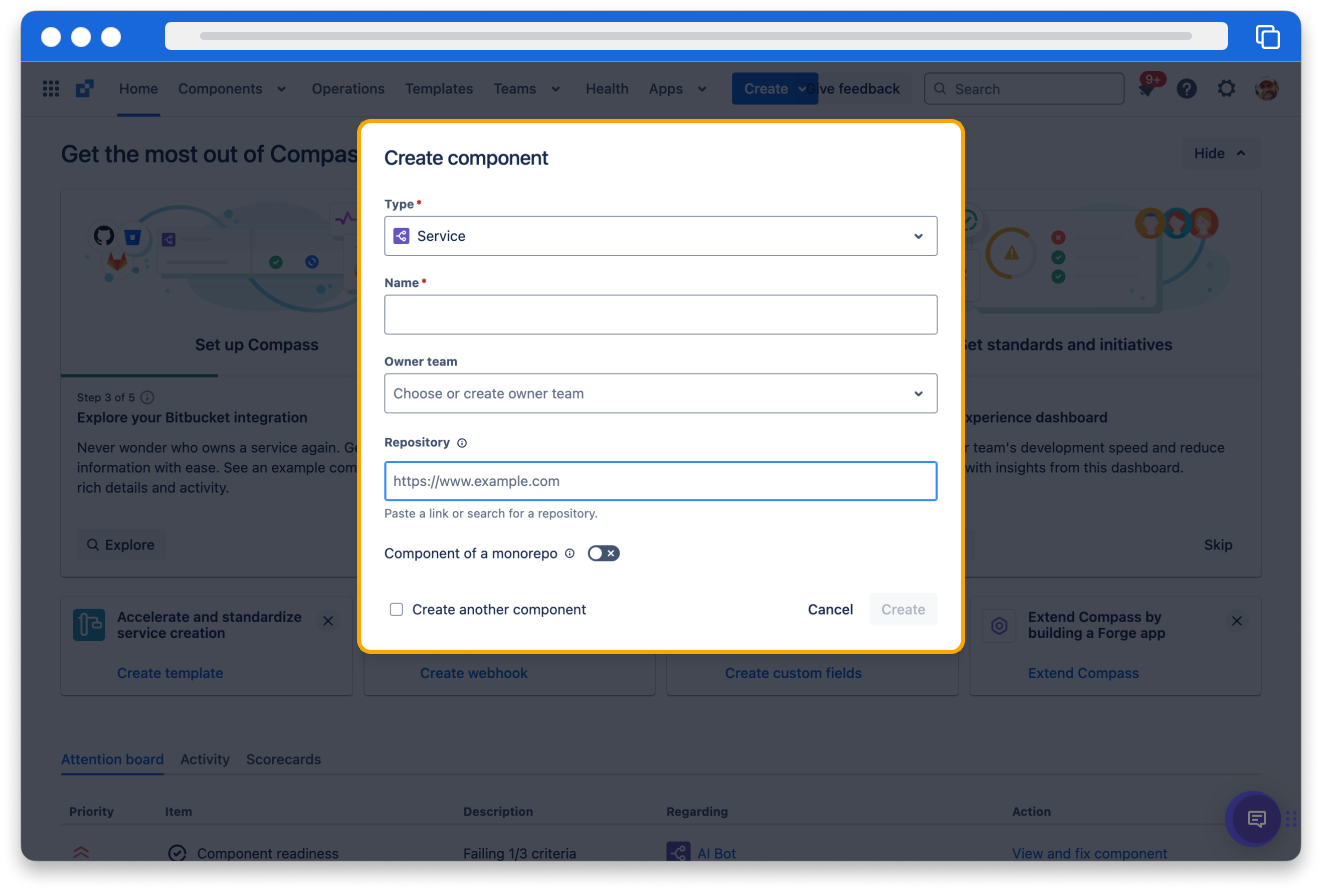
Task: Select the Attention board tab
Action: point(112,759)
